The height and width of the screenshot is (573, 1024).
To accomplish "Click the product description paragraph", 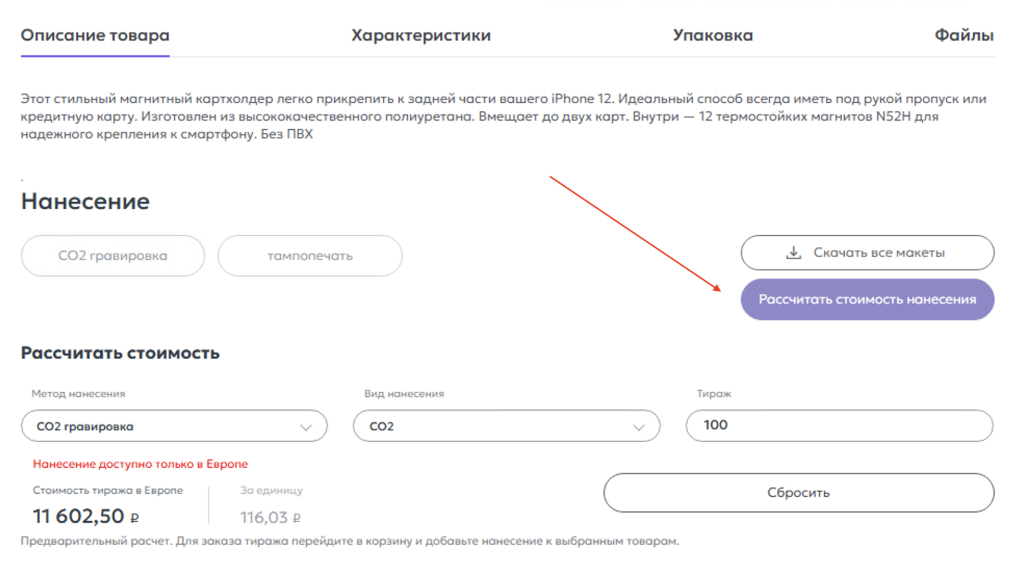I will 500,116.
